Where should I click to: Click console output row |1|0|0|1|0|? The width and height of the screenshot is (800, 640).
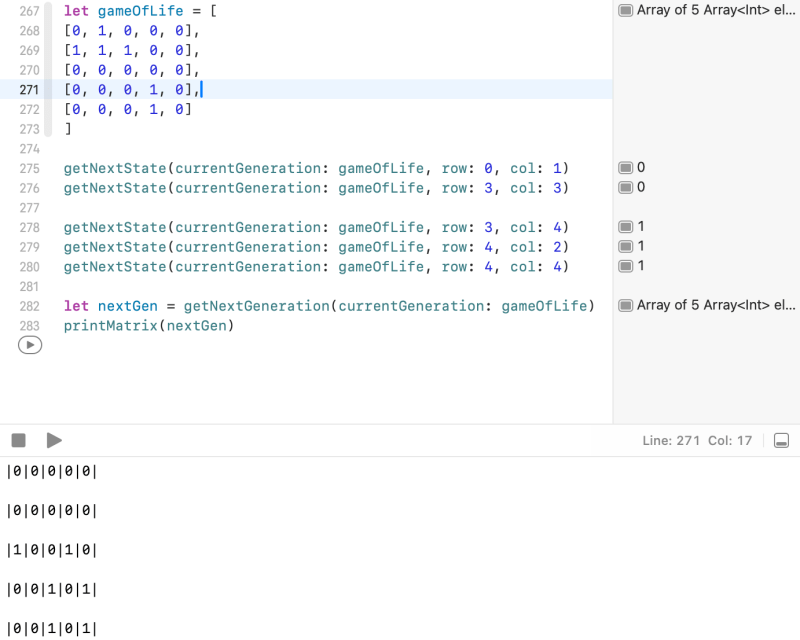point(52,550)
